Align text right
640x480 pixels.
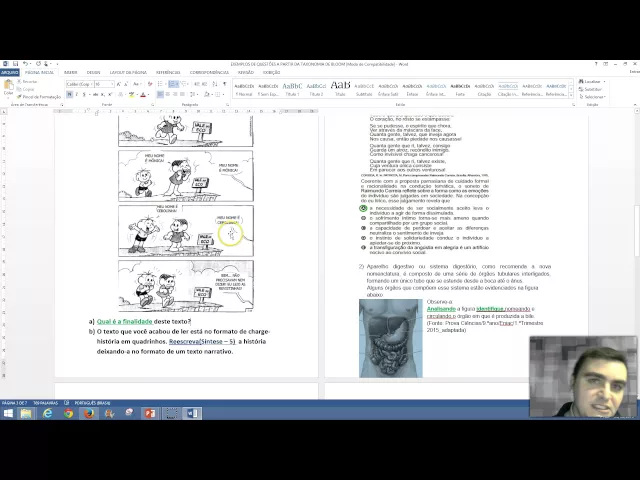pyautogui.click(x=175, y=94)
